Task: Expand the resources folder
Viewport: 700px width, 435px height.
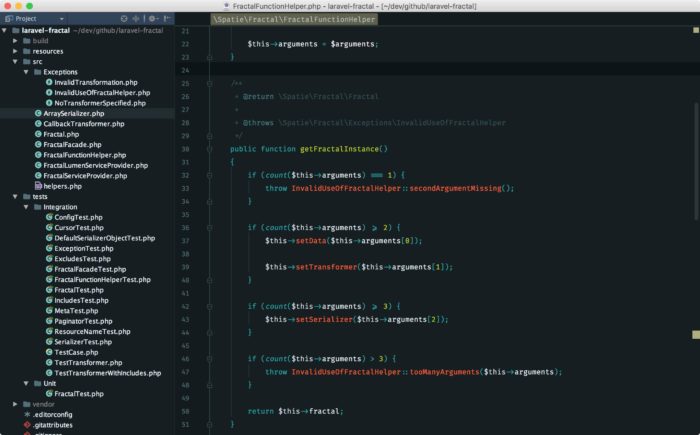Action: click(15, 51)
